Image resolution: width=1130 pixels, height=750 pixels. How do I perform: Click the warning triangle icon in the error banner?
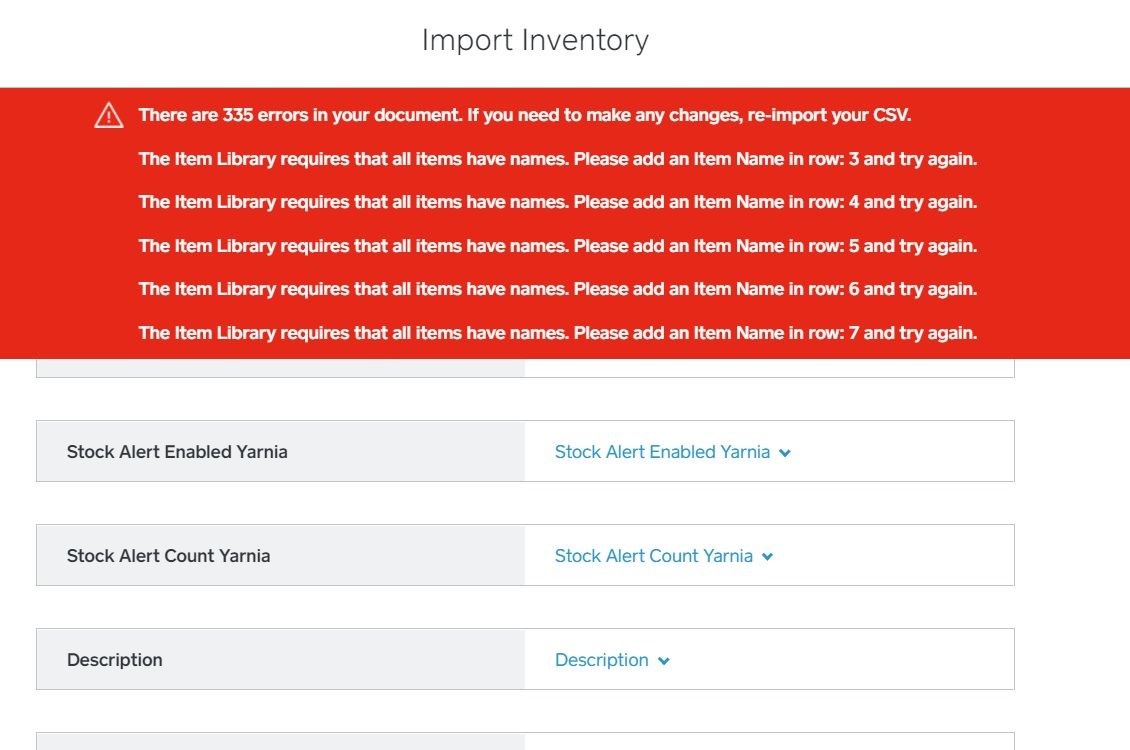109,116
